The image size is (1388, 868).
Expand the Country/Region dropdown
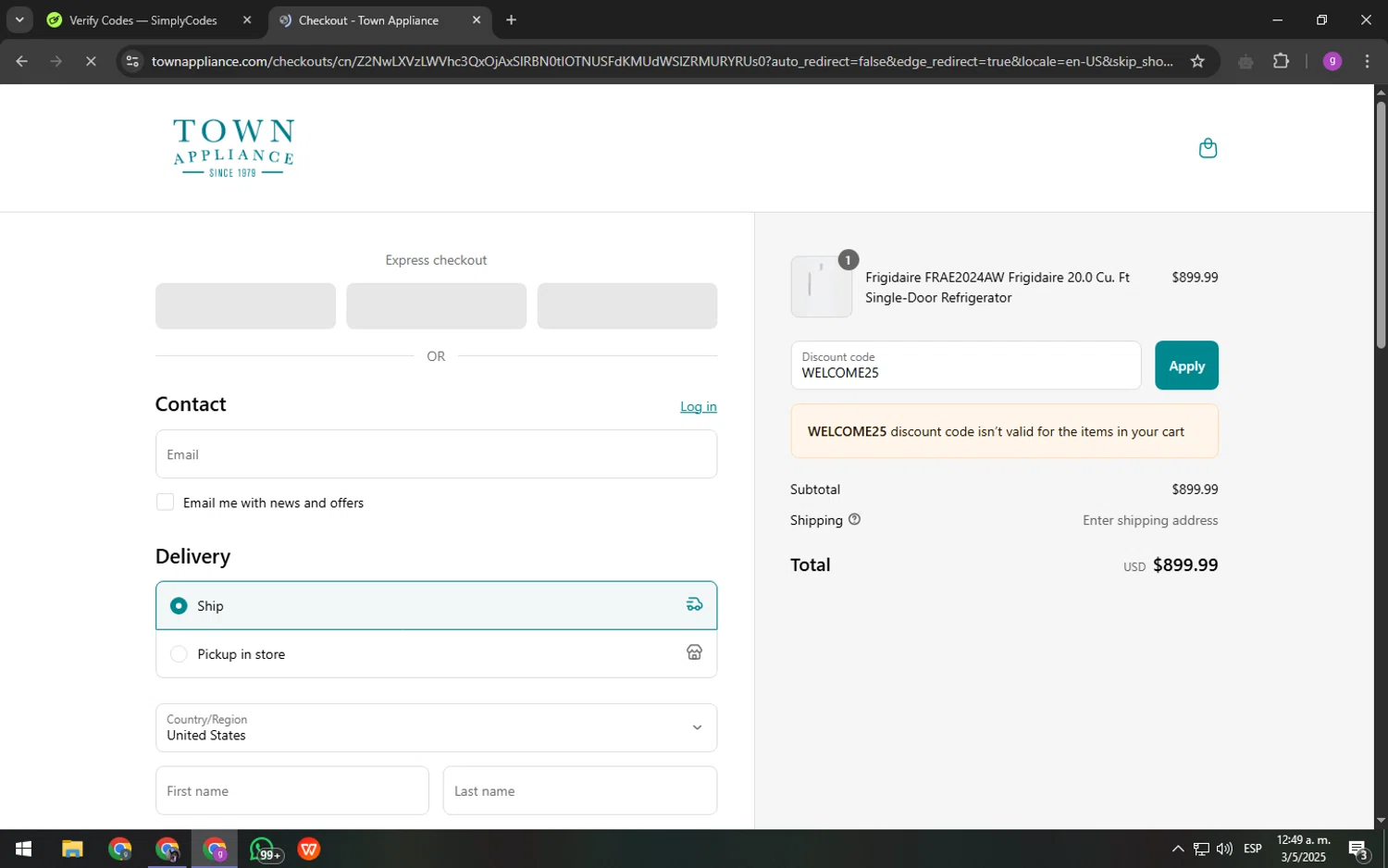[436, 727]
